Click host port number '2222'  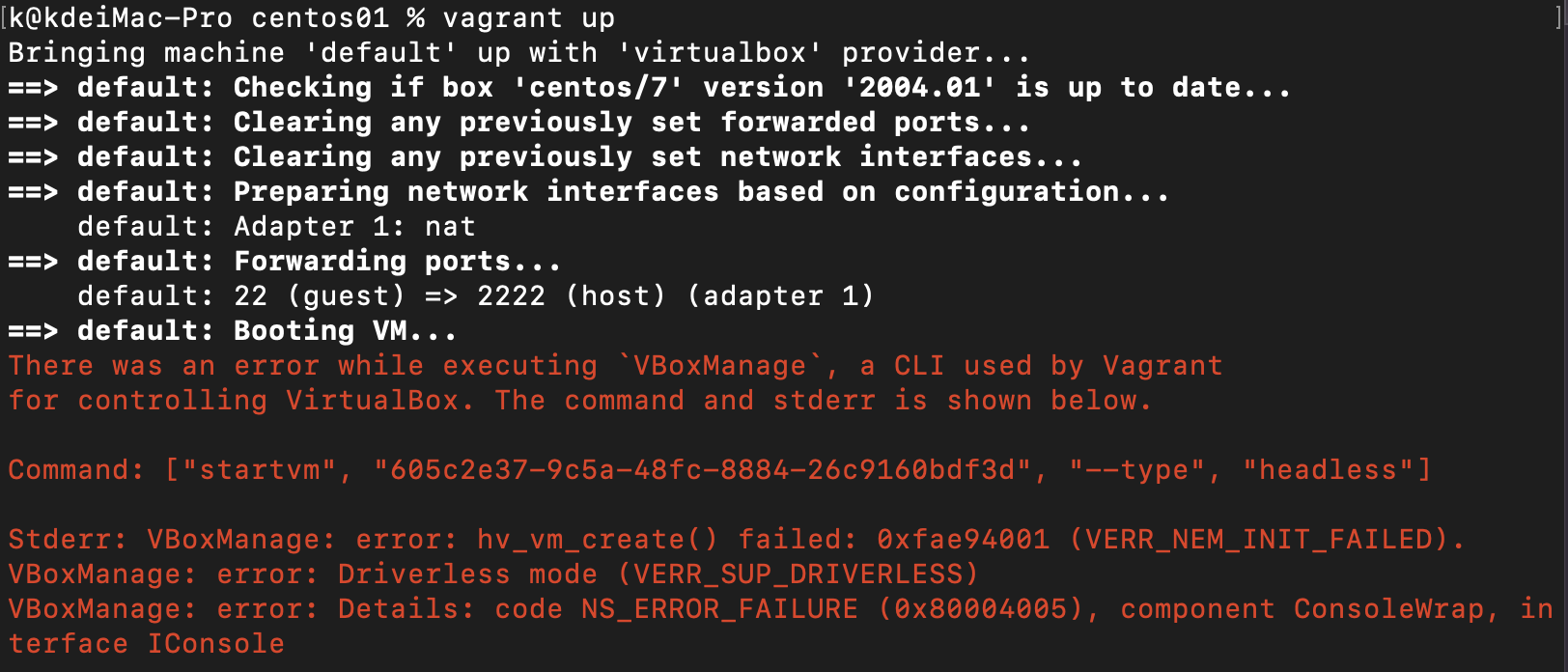511,296
